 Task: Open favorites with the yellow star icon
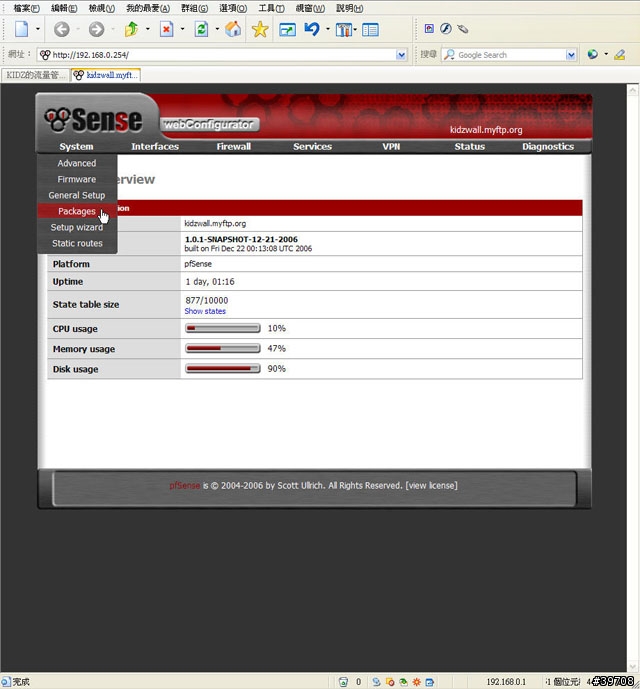pyautogui.click(x=260, y=29)
